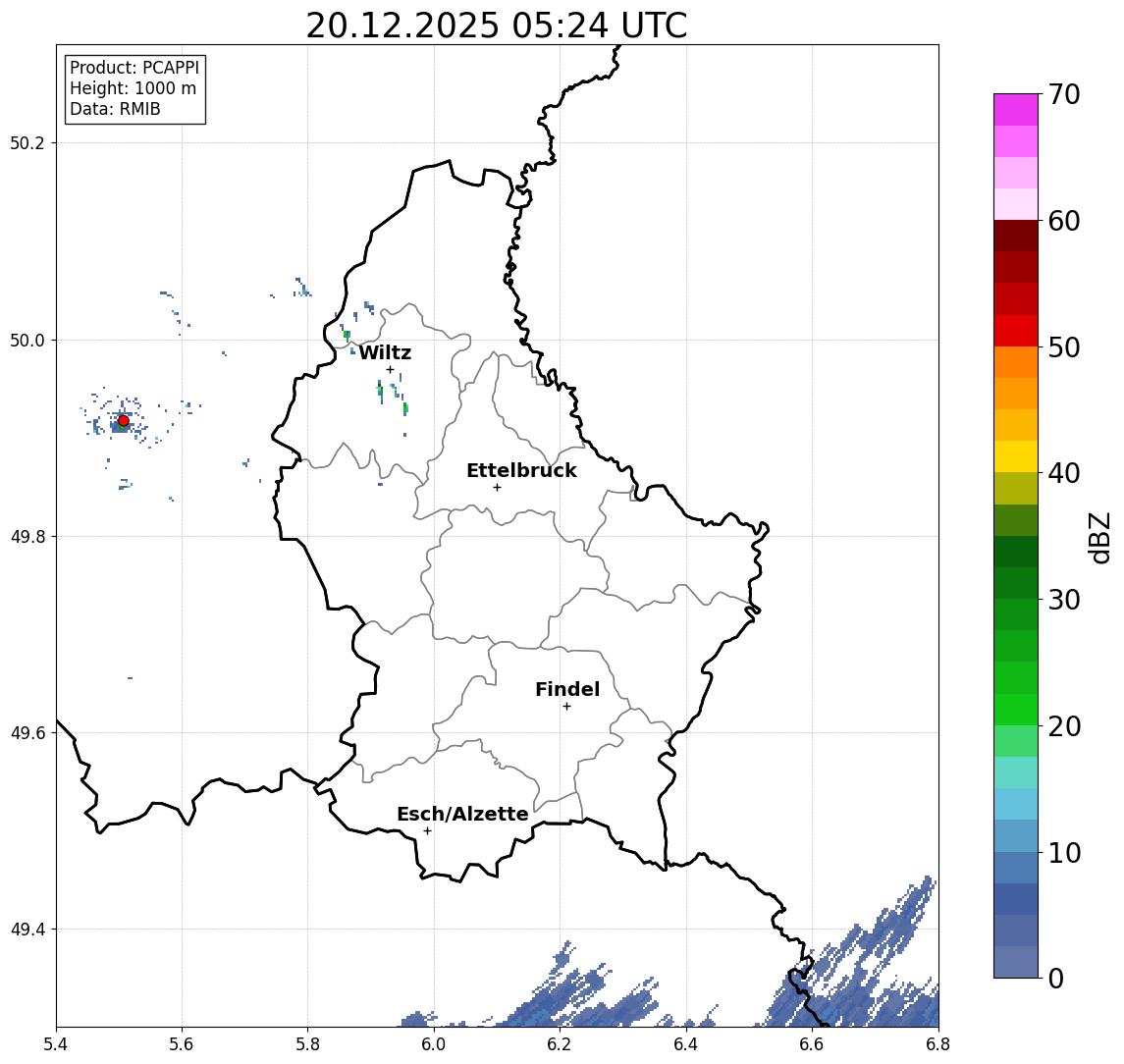Screen dimensions: 1124x1064
Task: Click the cross marker below Ettelbruck
Action: (497, 488)
